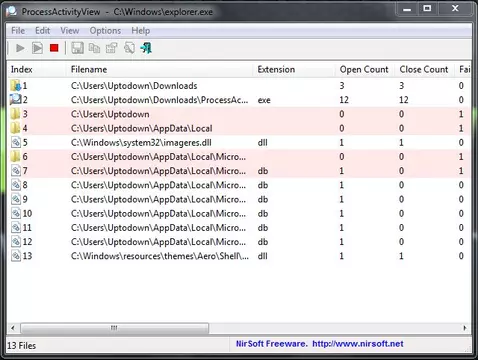Click the start-and-clear play icon in toolbar
The width and height of the screenshot is (478, 360).
pos(37,48)
